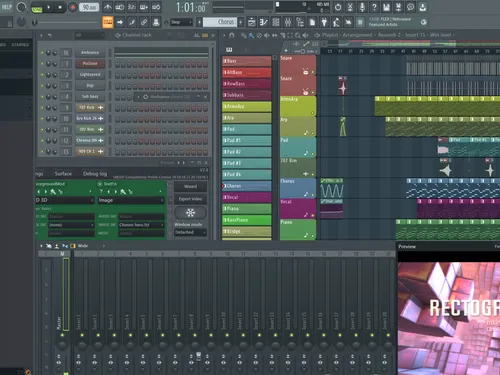The height and width of the screenshot is (375, 500).
Task: Select the BassPiano pattern in the picker
Action: tap(247, 220)
